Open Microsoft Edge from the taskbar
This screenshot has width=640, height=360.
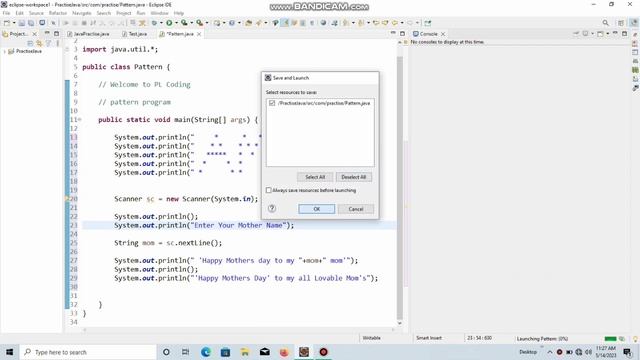pos(206,352)
